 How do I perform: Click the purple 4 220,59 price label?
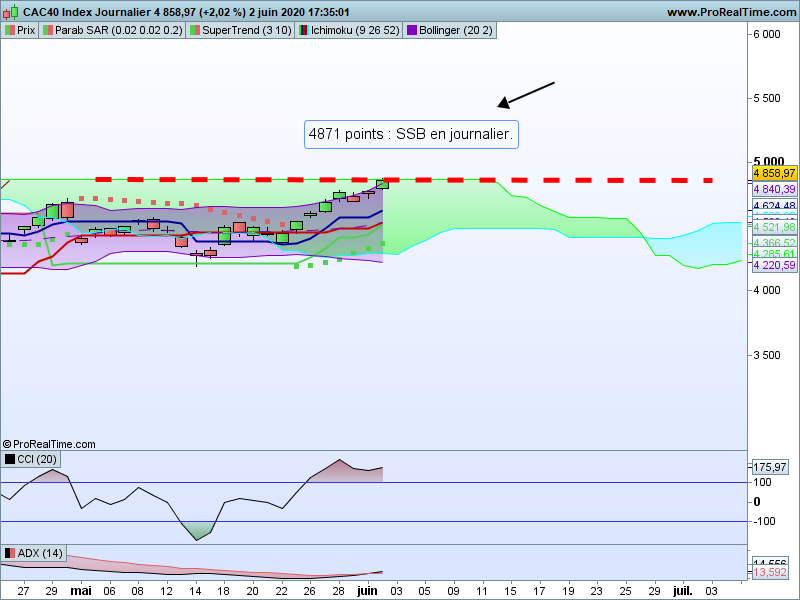coord(774,265)
